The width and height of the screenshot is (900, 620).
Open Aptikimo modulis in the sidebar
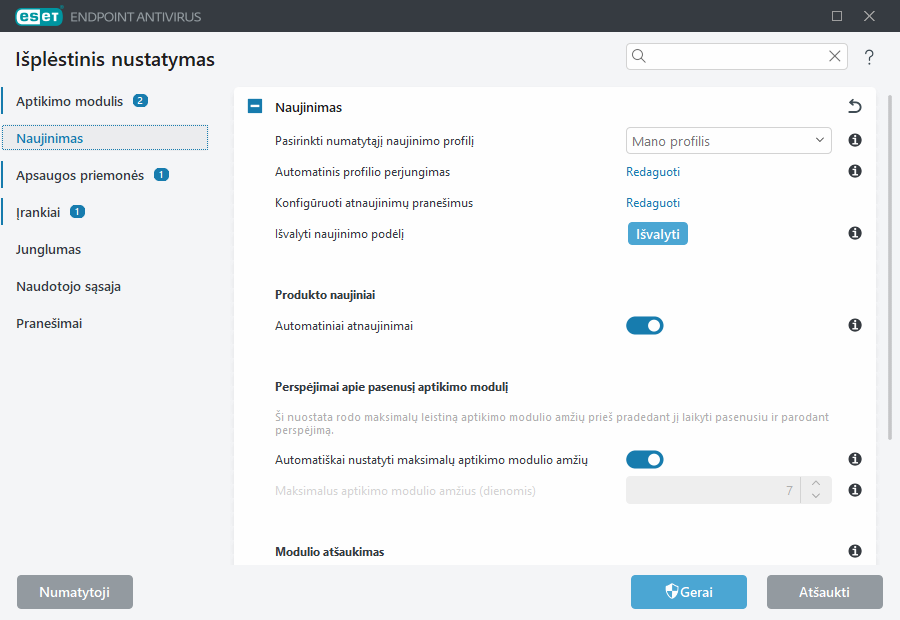pyautogui.click(x=69, y=101)
